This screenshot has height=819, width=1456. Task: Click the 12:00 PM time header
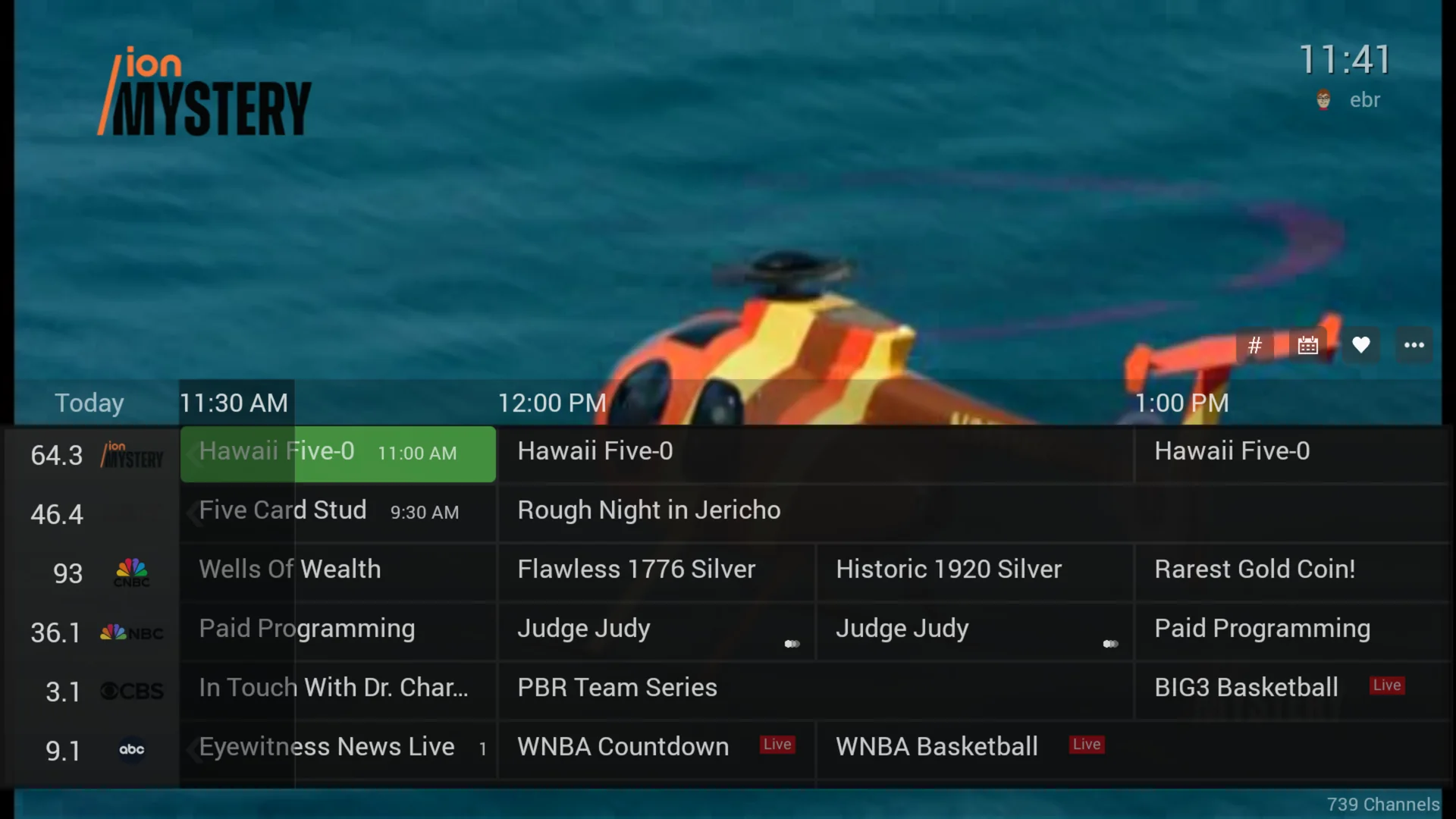click(552, 403)
